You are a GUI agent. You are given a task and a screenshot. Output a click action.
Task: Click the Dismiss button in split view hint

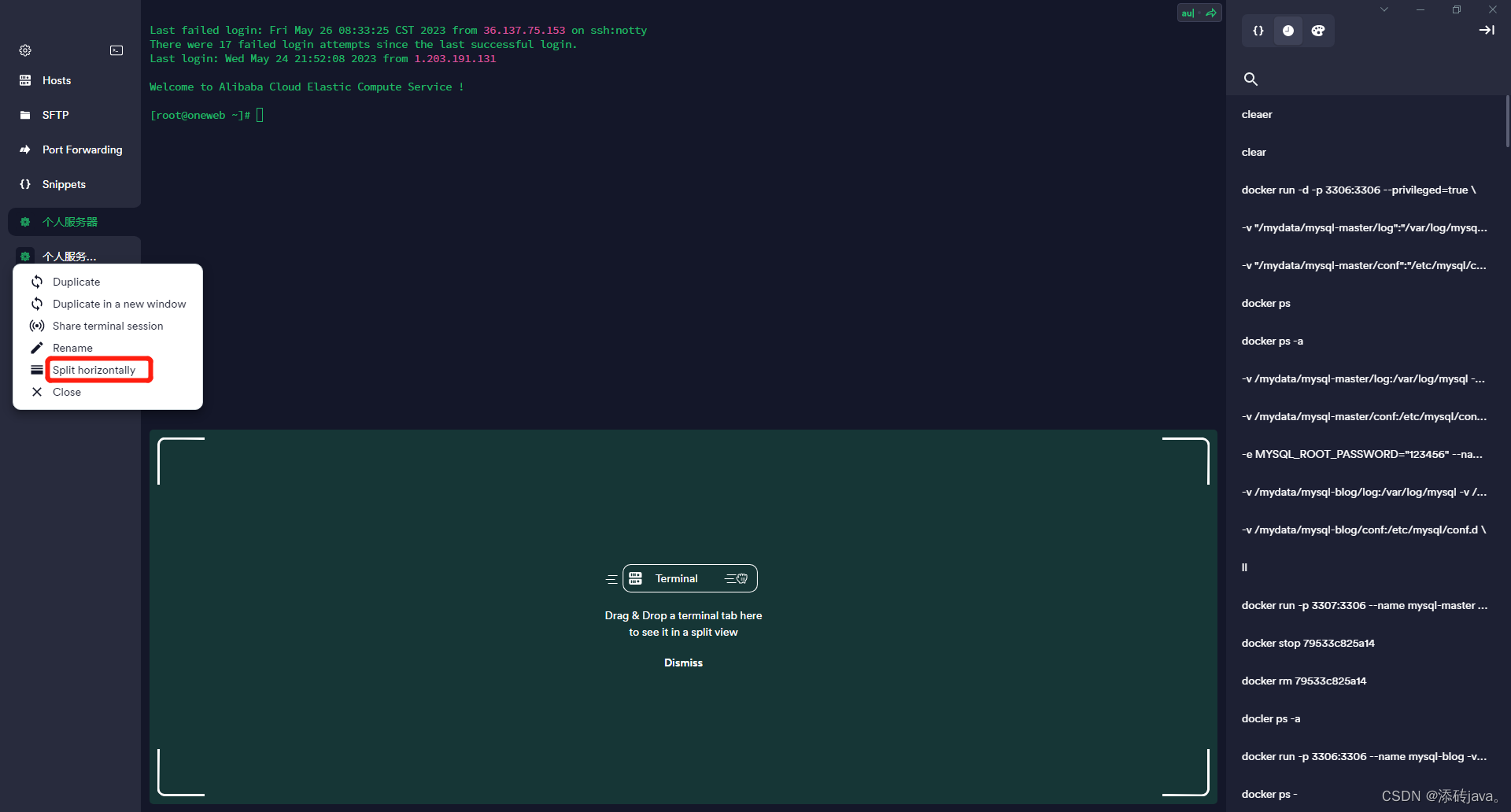tap(682, 662)
